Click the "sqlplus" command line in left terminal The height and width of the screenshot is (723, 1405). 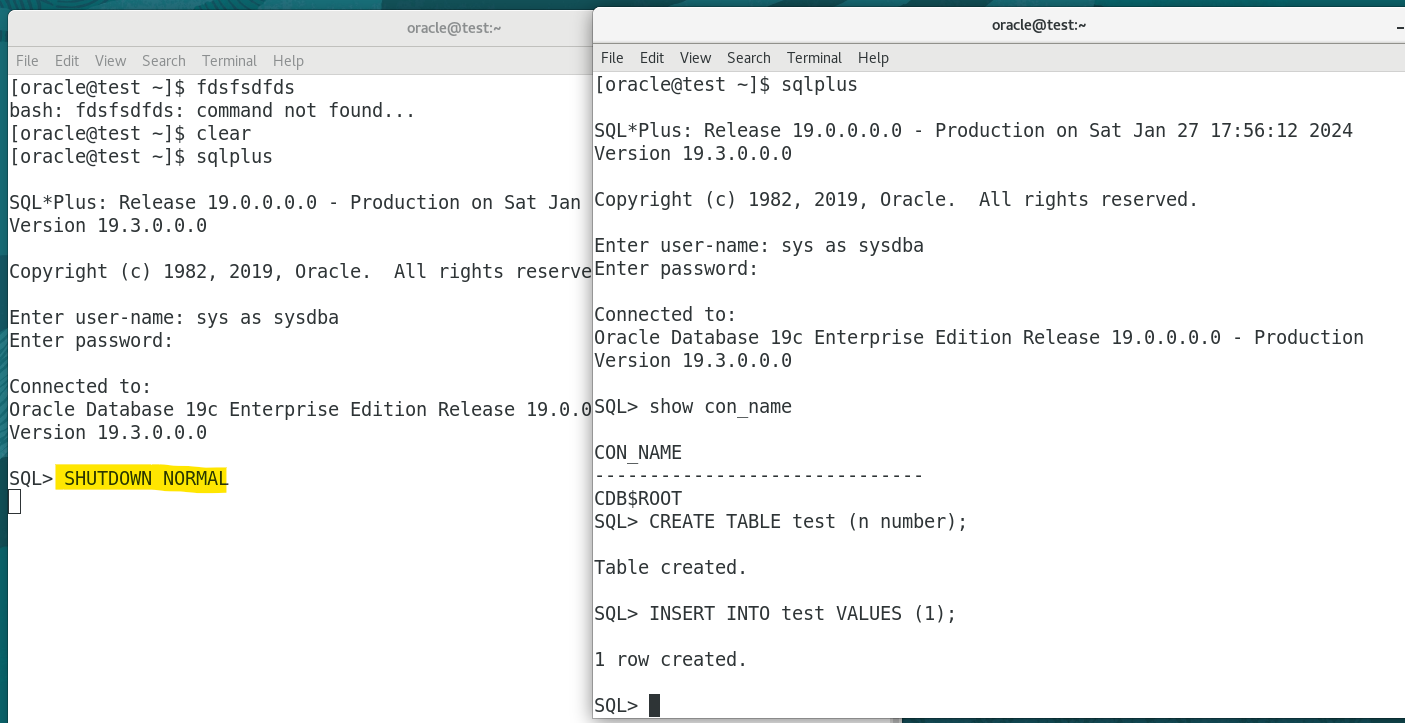click(141, 157)
